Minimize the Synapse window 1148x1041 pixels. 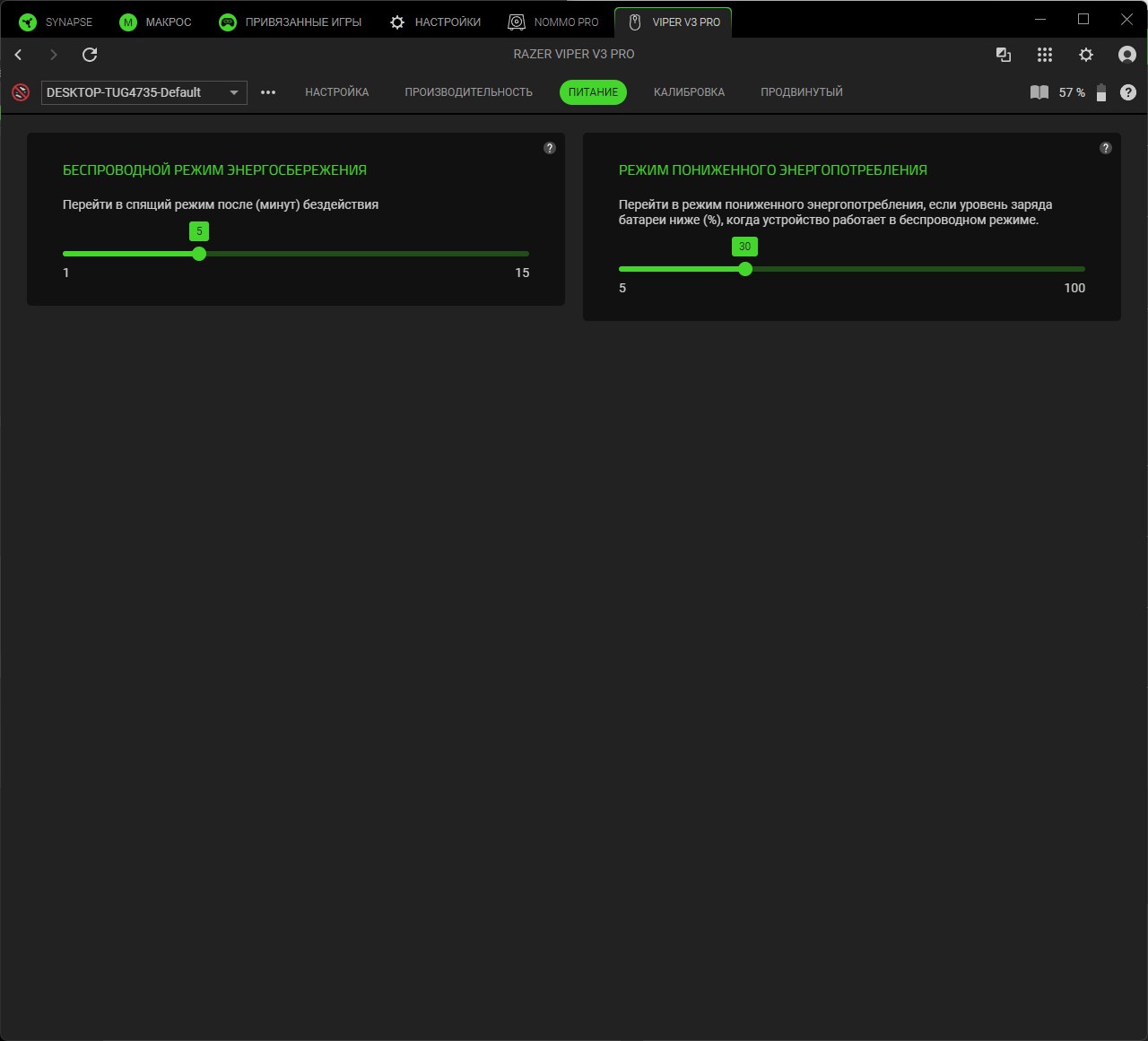pos(1040,19)
